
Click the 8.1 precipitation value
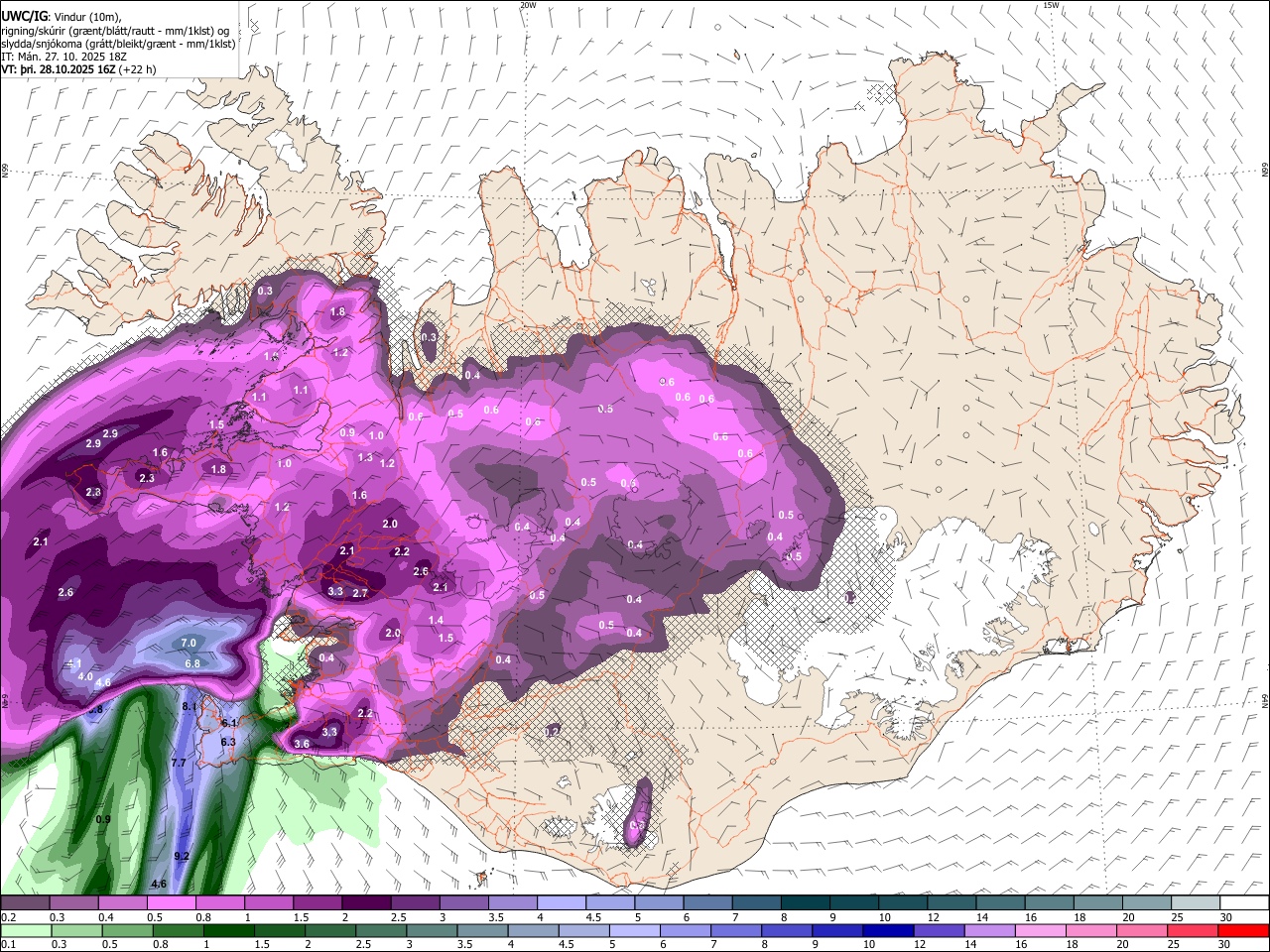pyautogui.click(x=190, y=706)
